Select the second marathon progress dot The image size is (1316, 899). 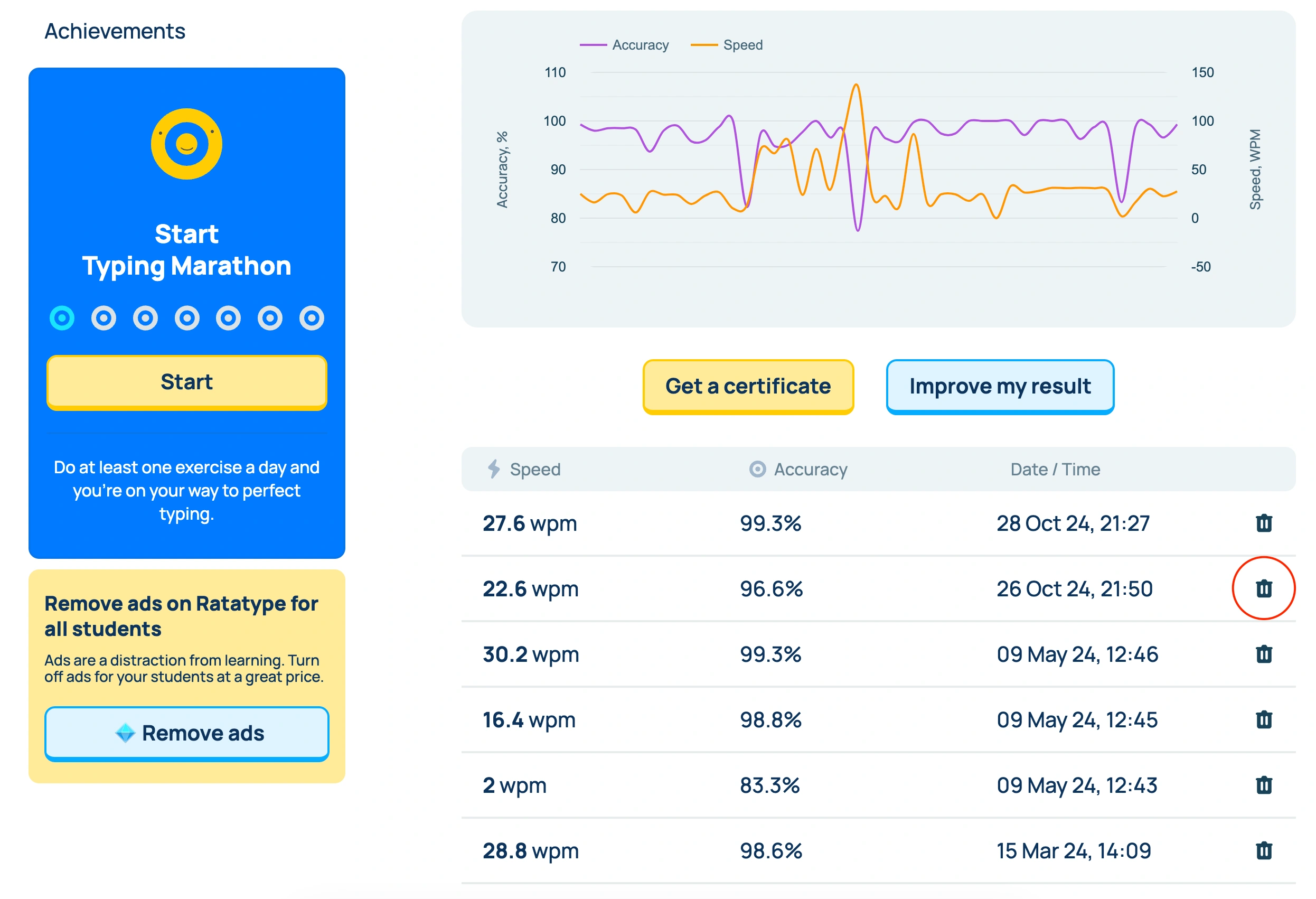pyautogui.click(x=103, y=318)
